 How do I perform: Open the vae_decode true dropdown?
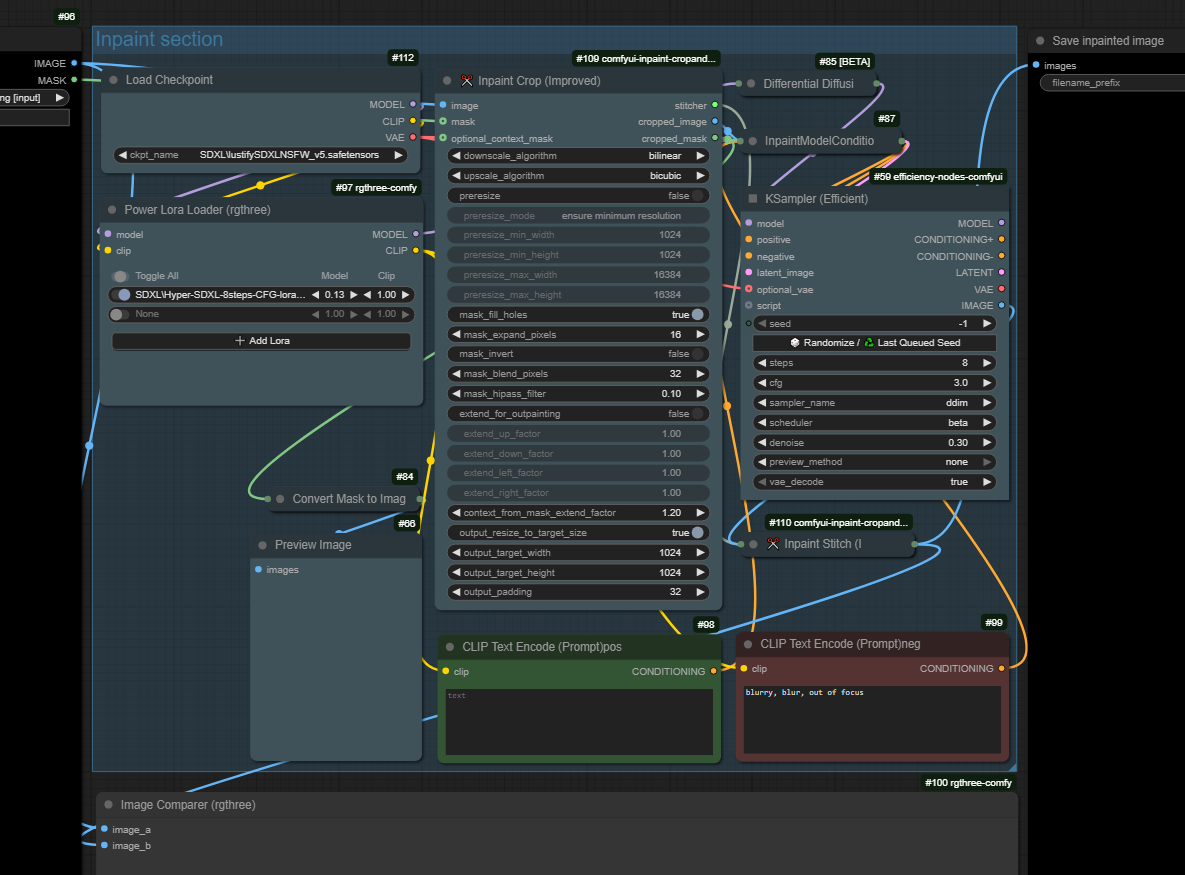click(874, 482)
